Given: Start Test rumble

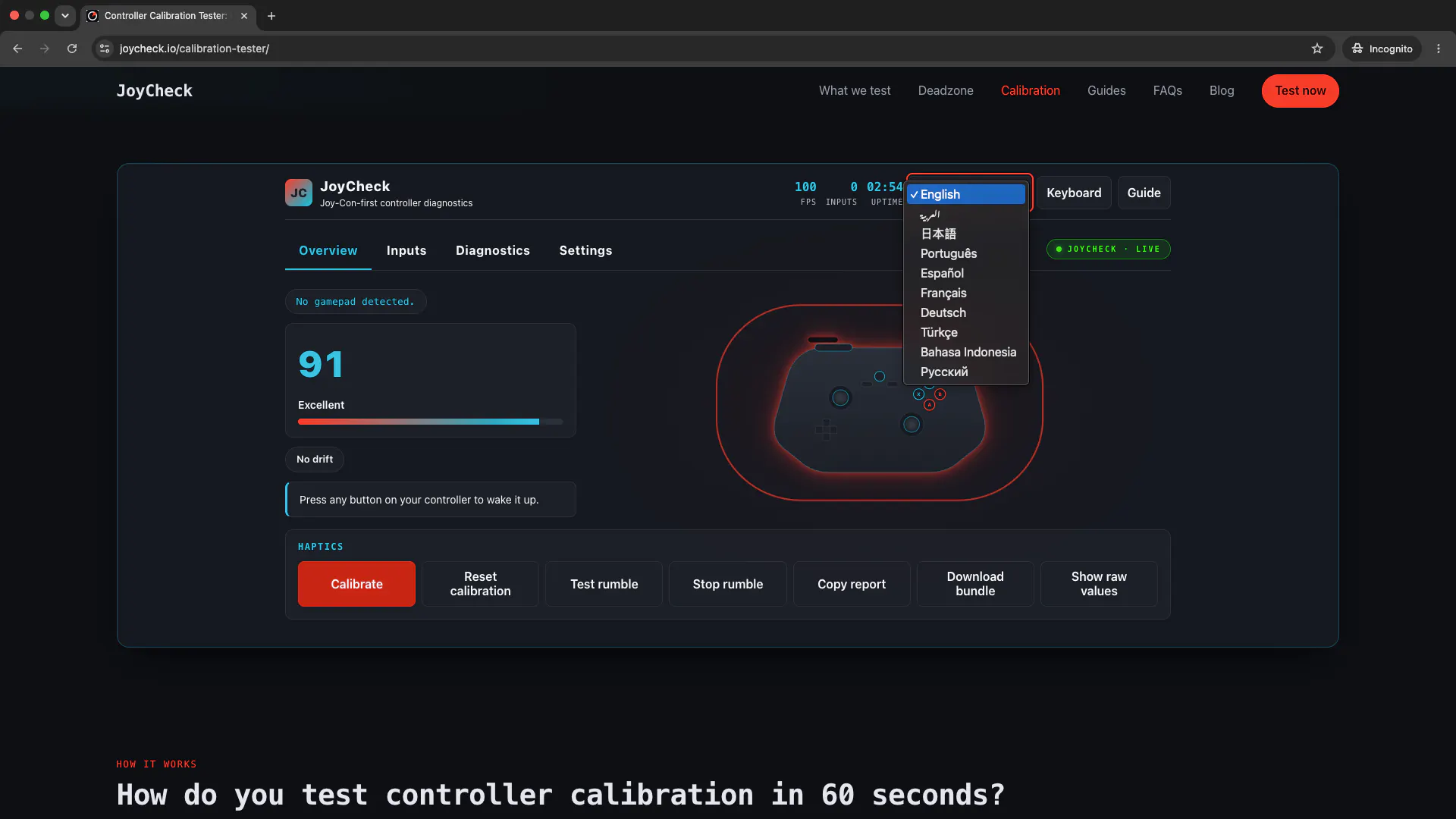Looking at the screenshot, I should [x=604, y=584].
